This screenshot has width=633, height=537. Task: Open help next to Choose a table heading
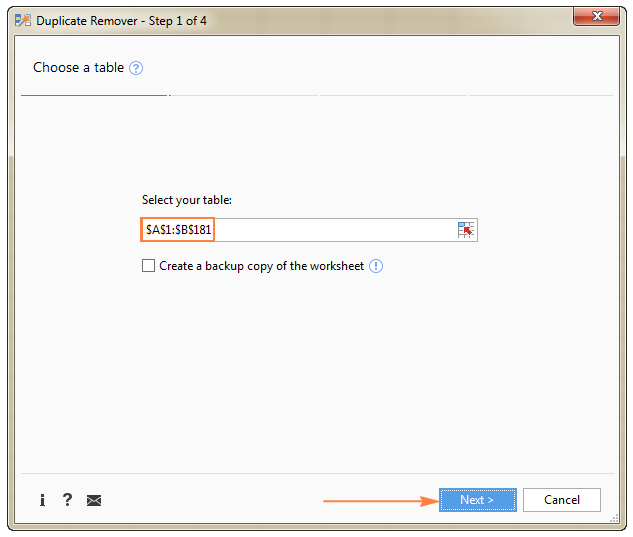137,68
